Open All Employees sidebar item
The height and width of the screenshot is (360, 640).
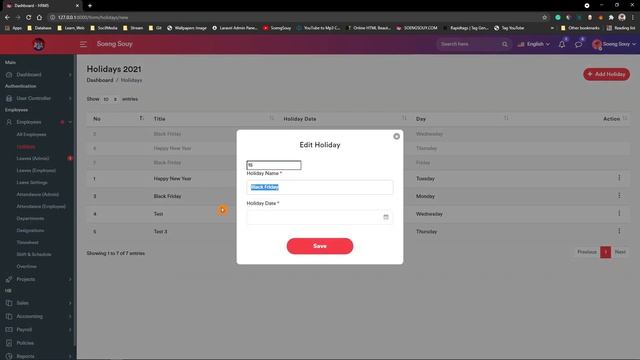(31, 134)
